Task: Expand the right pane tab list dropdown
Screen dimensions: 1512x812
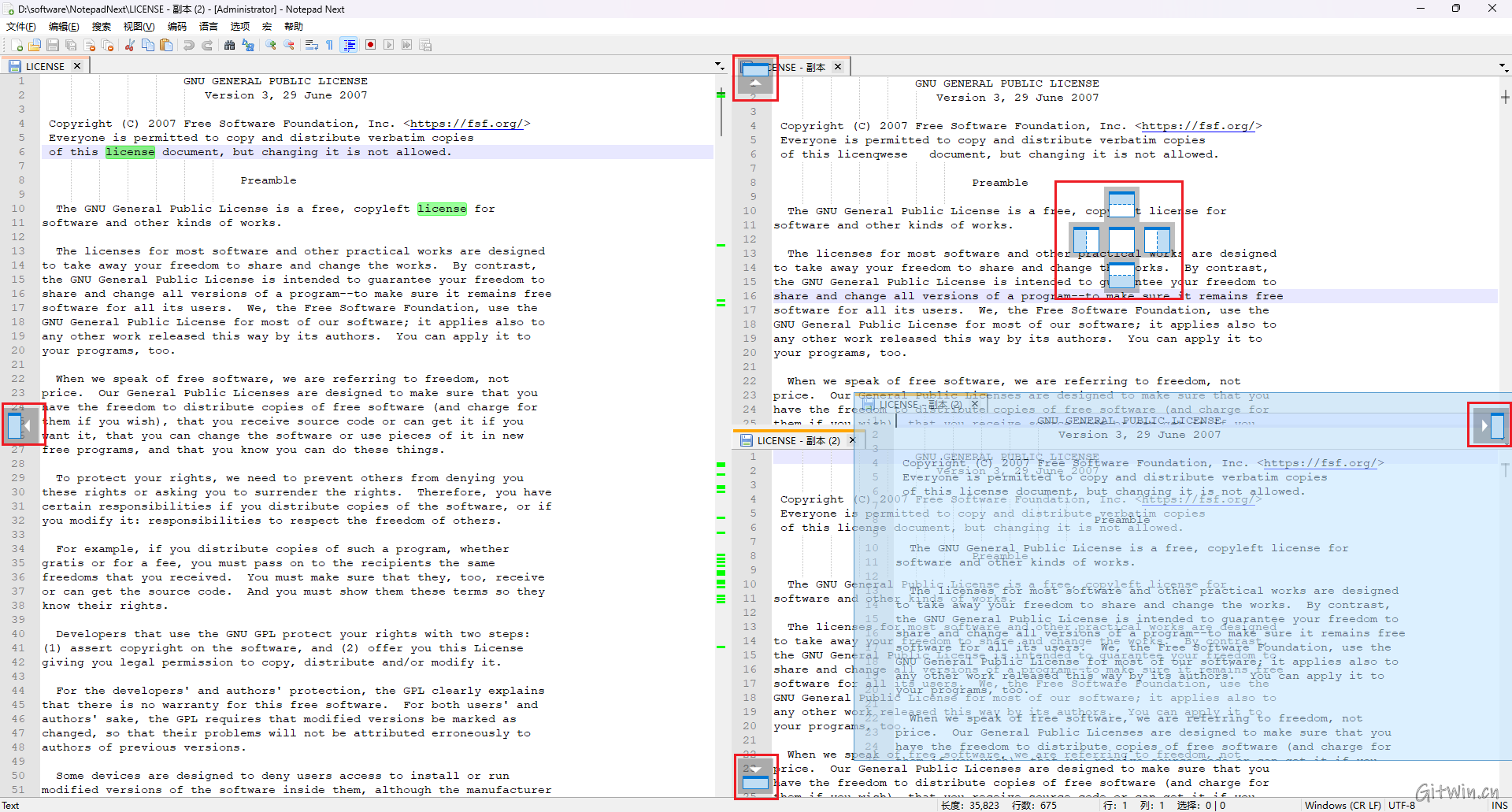Action: [1503, 67]
